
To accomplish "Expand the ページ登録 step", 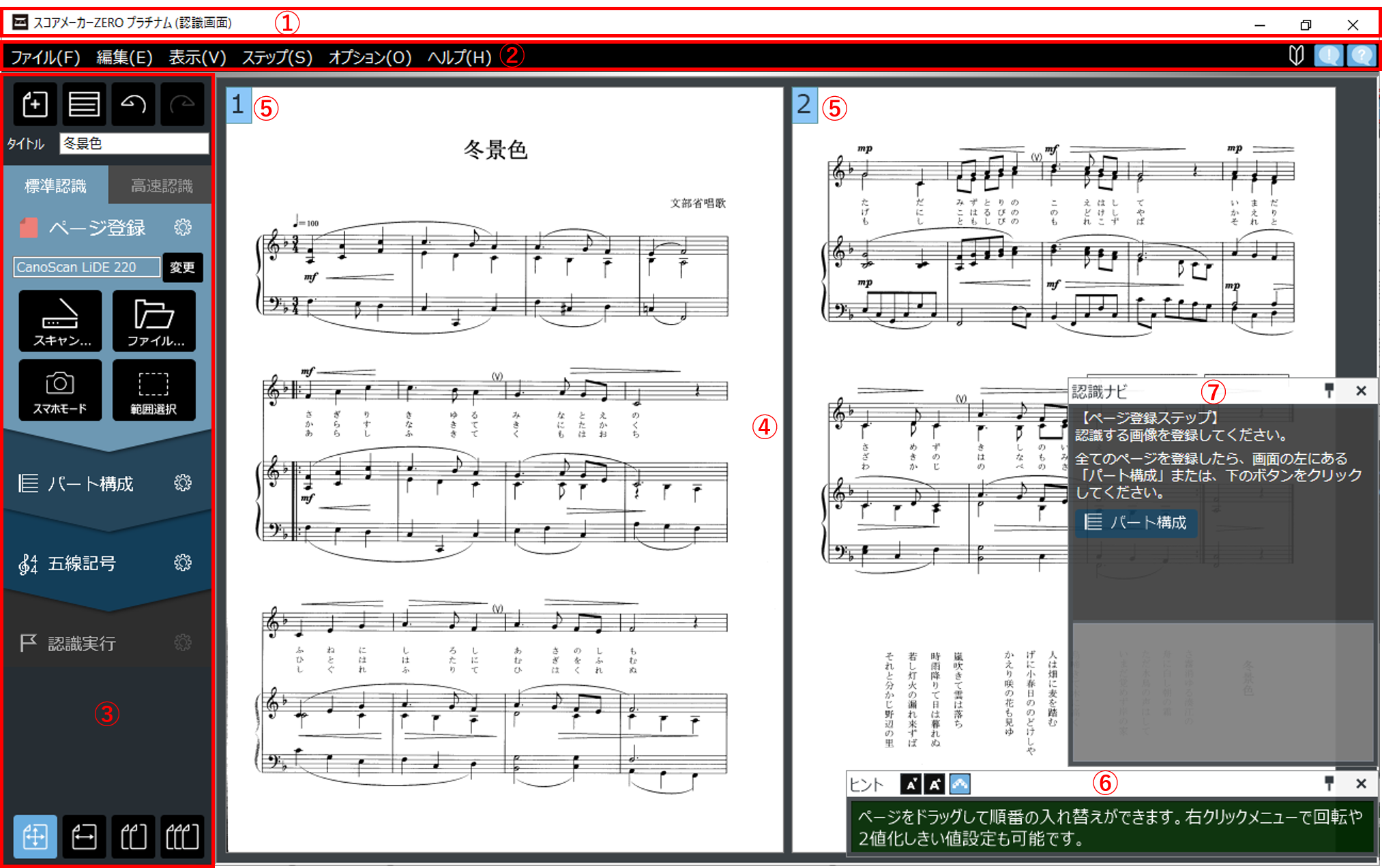I will pos(97,228).
